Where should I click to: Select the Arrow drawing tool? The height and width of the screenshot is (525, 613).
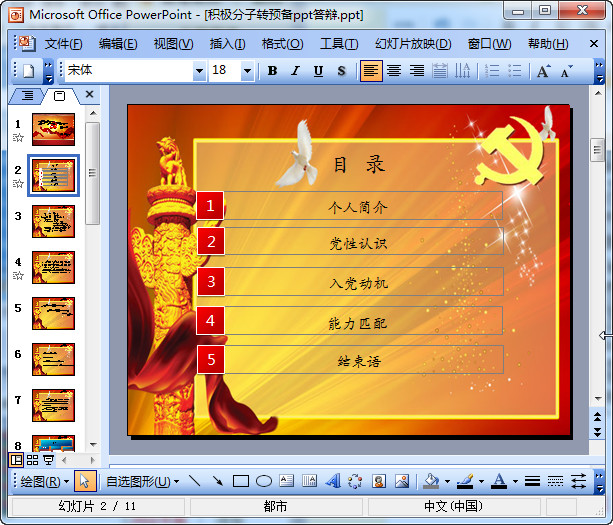click(217, 481)
